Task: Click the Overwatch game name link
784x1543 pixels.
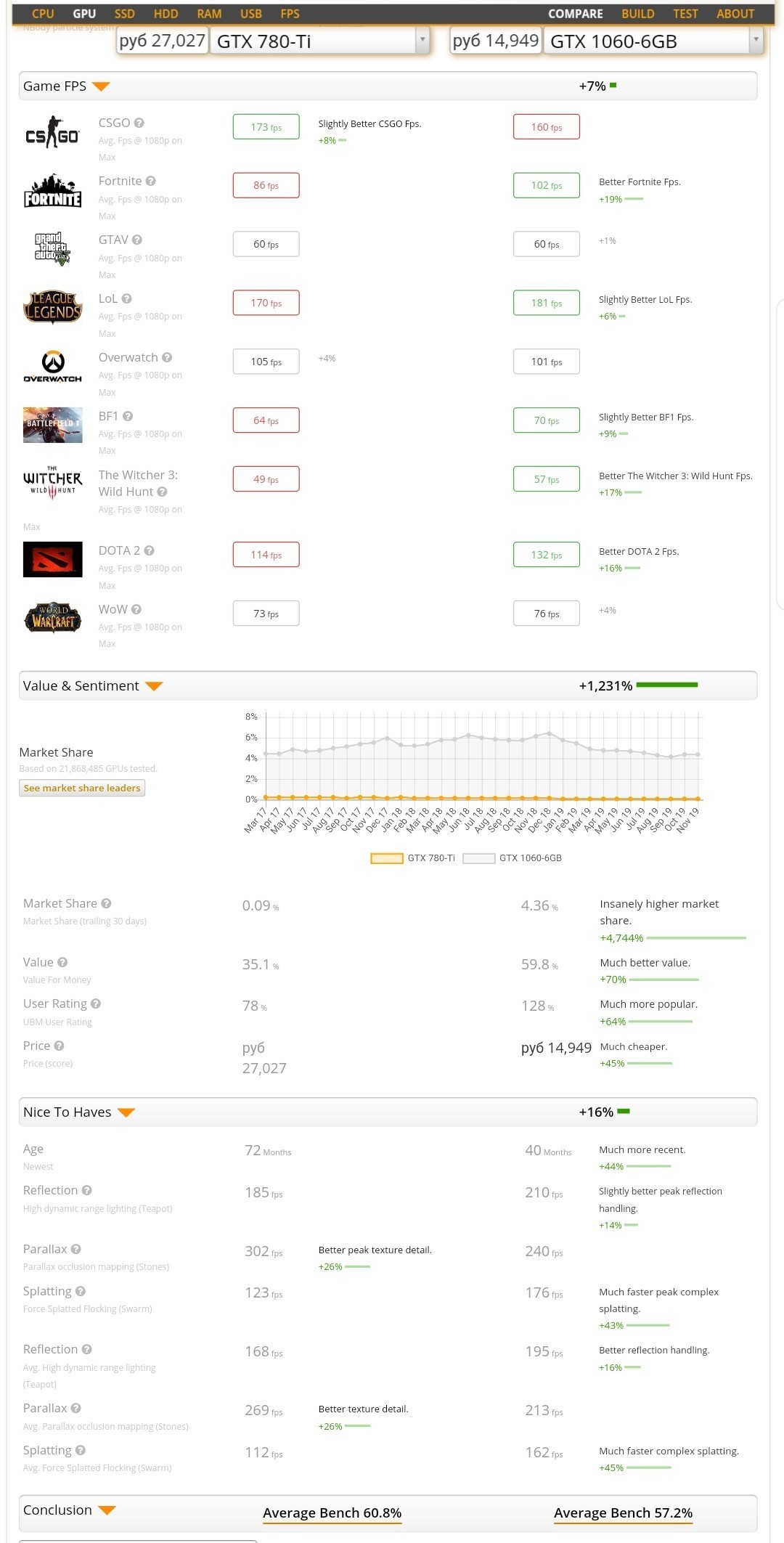Action: (x=128, y=357)
